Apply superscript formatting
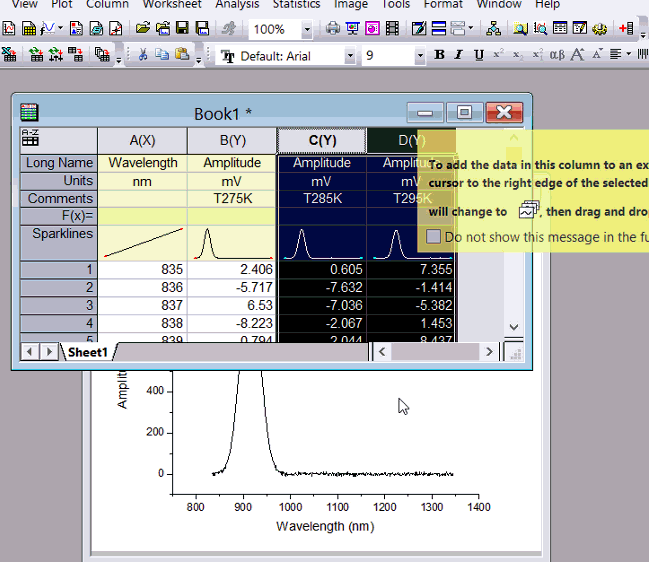 point(498,54)
